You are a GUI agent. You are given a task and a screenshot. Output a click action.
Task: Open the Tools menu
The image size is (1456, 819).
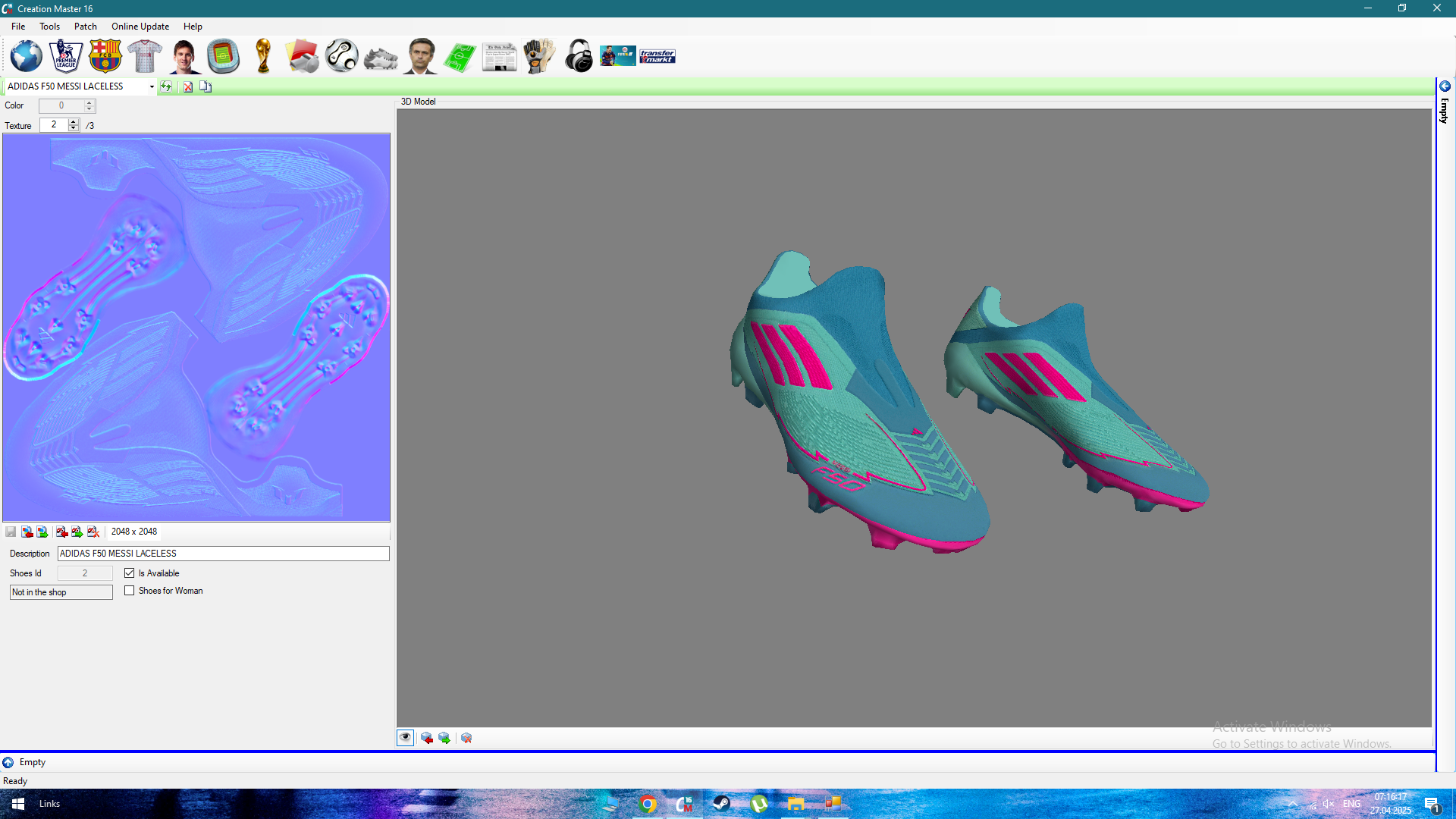click(x=50, y=27)
